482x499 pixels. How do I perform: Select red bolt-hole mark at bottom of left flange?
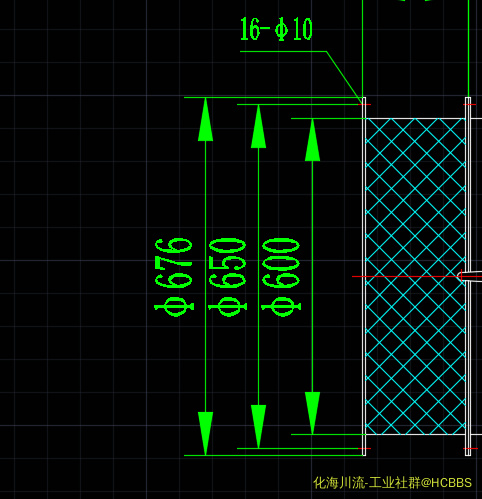364,449
